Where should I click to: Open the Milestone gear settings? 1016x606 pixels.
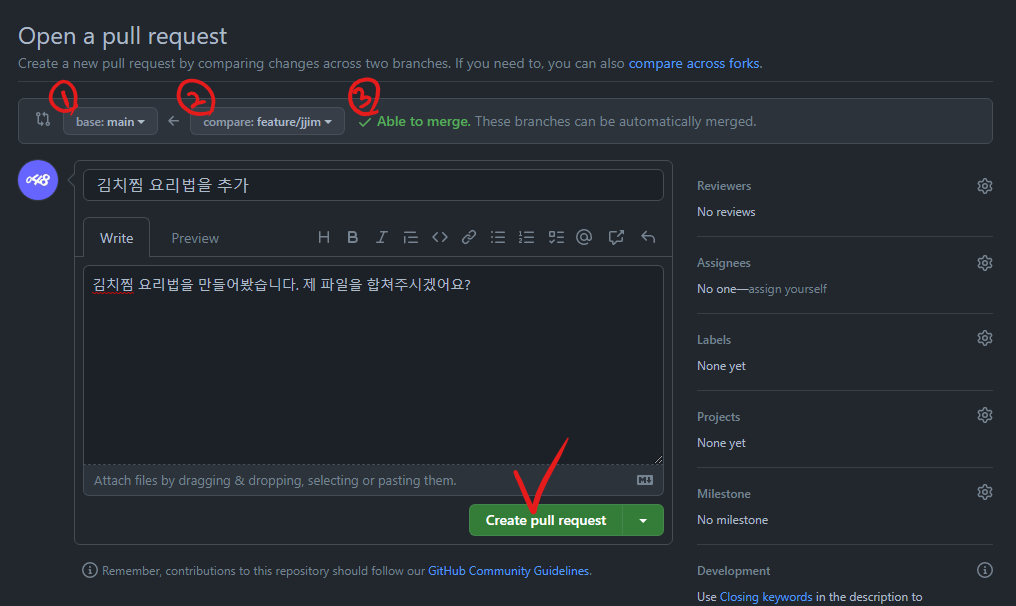(x=985, y=492)
